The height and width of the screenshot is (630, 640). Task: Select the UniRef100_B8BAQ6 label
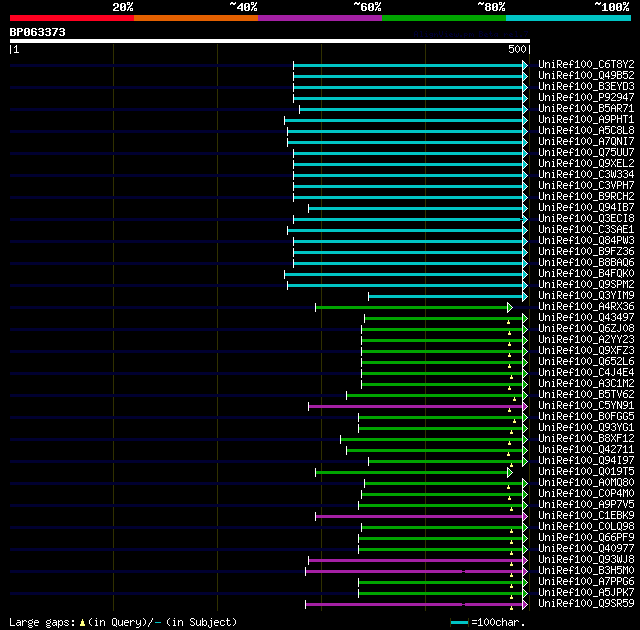pyautogui.click(x=586, y=263)
